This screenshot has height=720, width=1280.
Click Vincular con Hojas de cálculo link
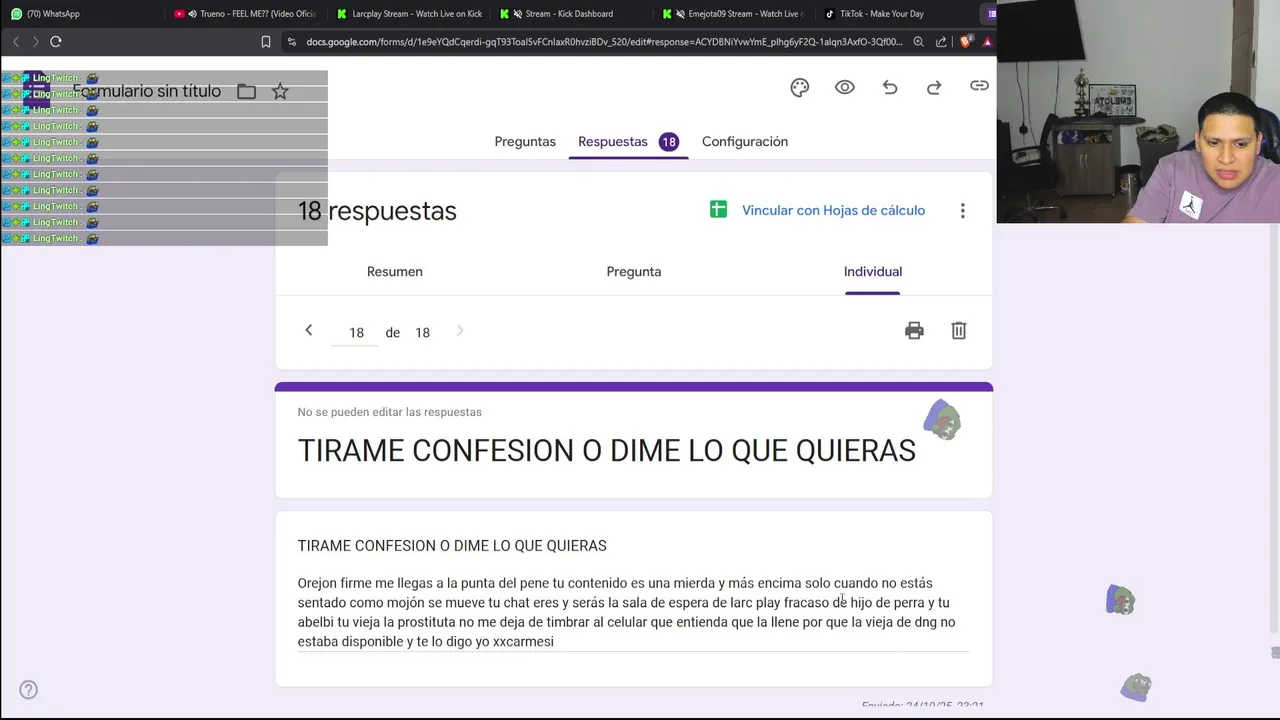[833, 210]
